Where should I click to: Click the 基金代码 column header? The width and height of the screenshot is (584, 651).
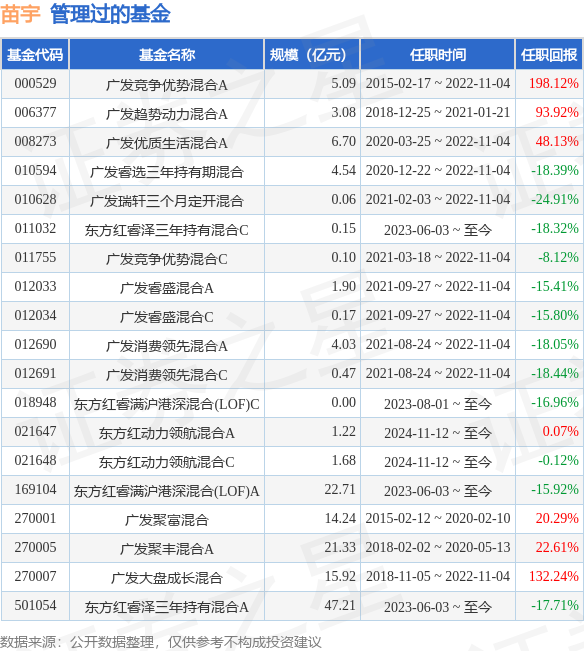click(35, 54)
